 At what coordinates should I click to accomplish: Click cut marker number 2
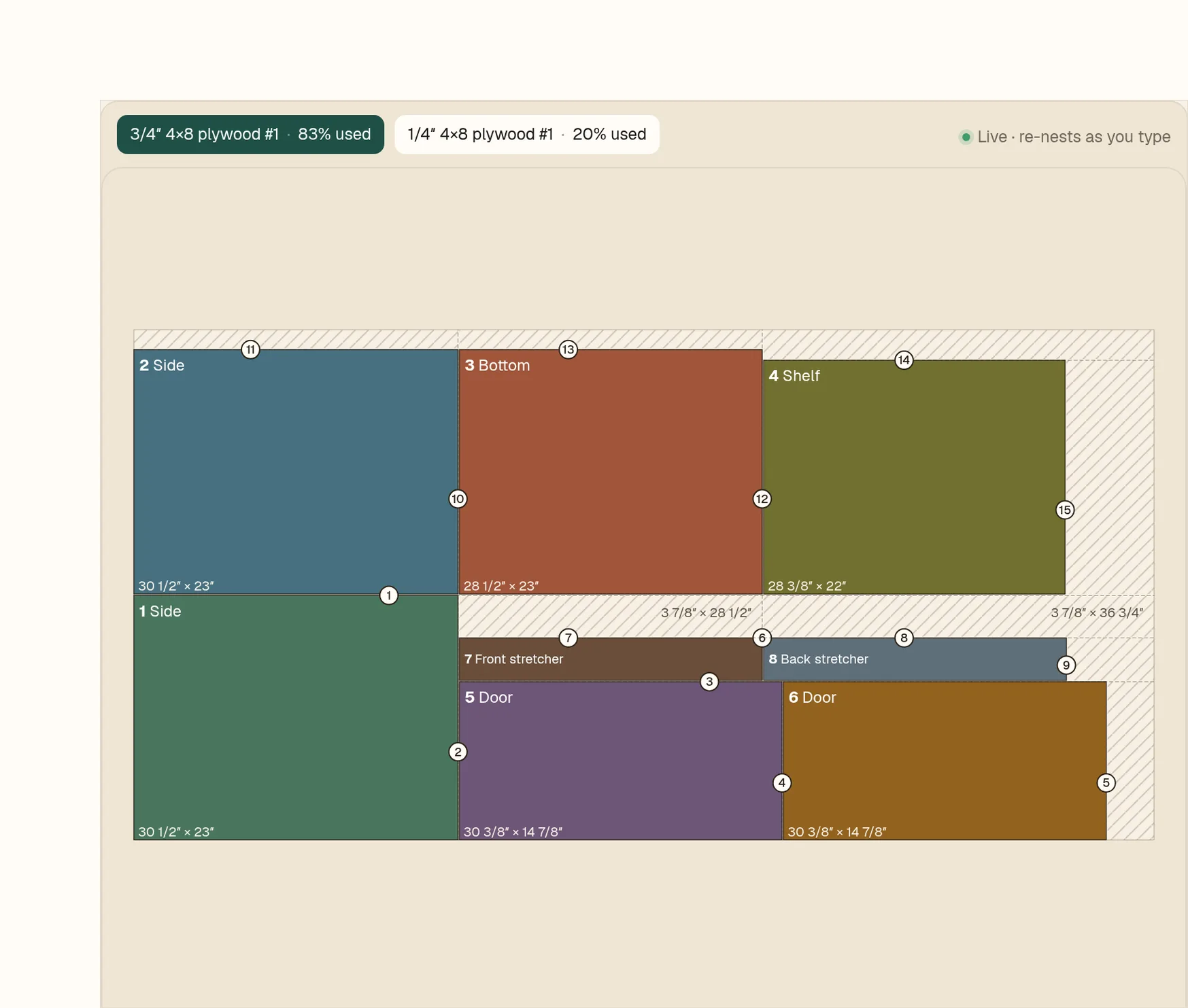tap(458, 752)
